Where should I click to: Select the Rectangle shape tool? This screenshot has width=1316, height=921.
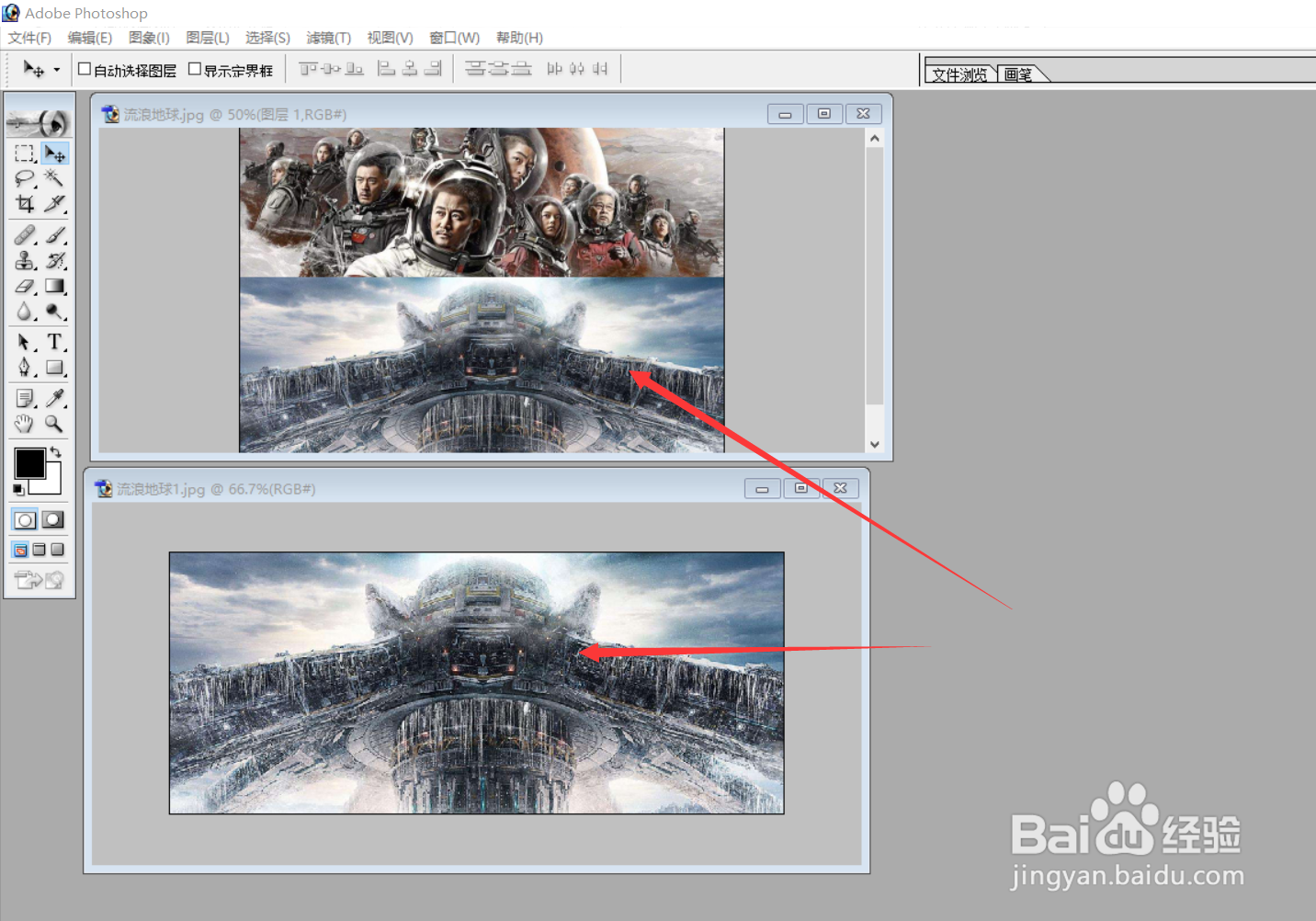click(54, 368)
